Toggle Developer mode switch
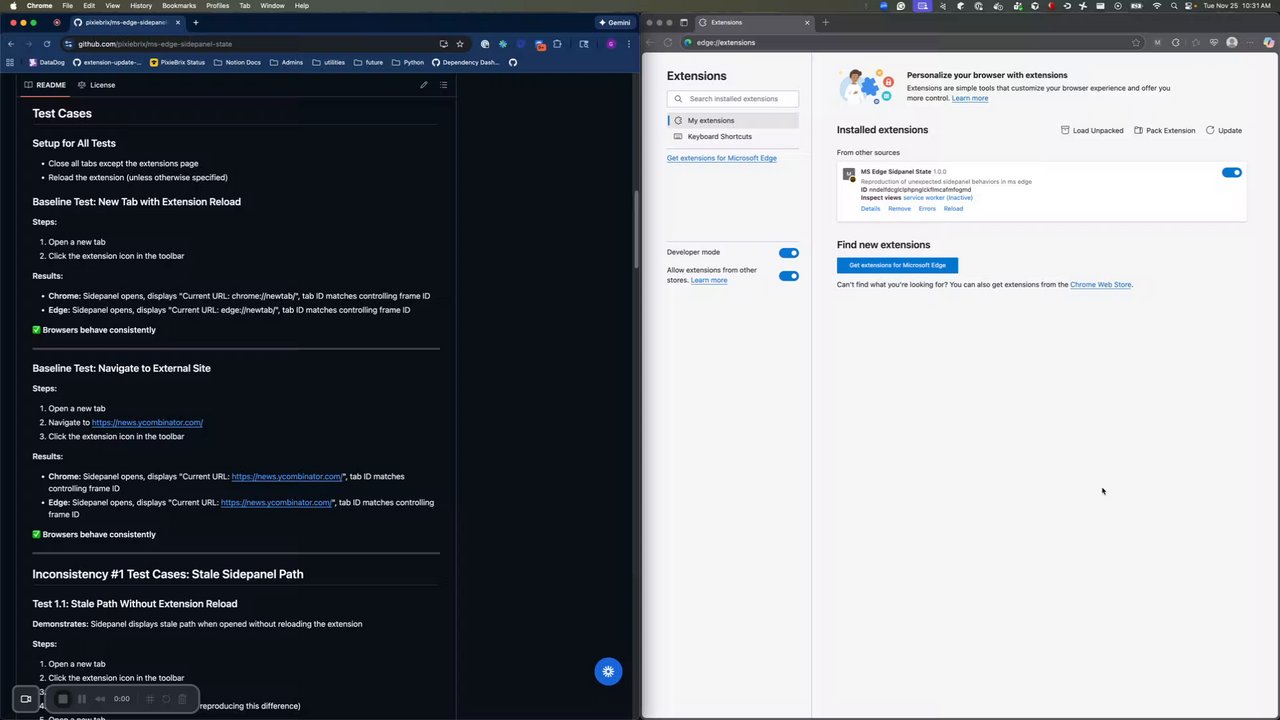This screenshot has height=720, width=1280. [789, 253]
